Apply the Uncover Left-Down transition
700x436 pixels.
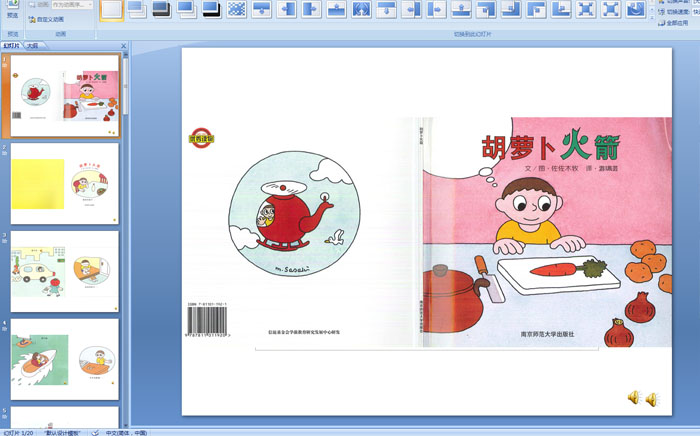(487, 9)
